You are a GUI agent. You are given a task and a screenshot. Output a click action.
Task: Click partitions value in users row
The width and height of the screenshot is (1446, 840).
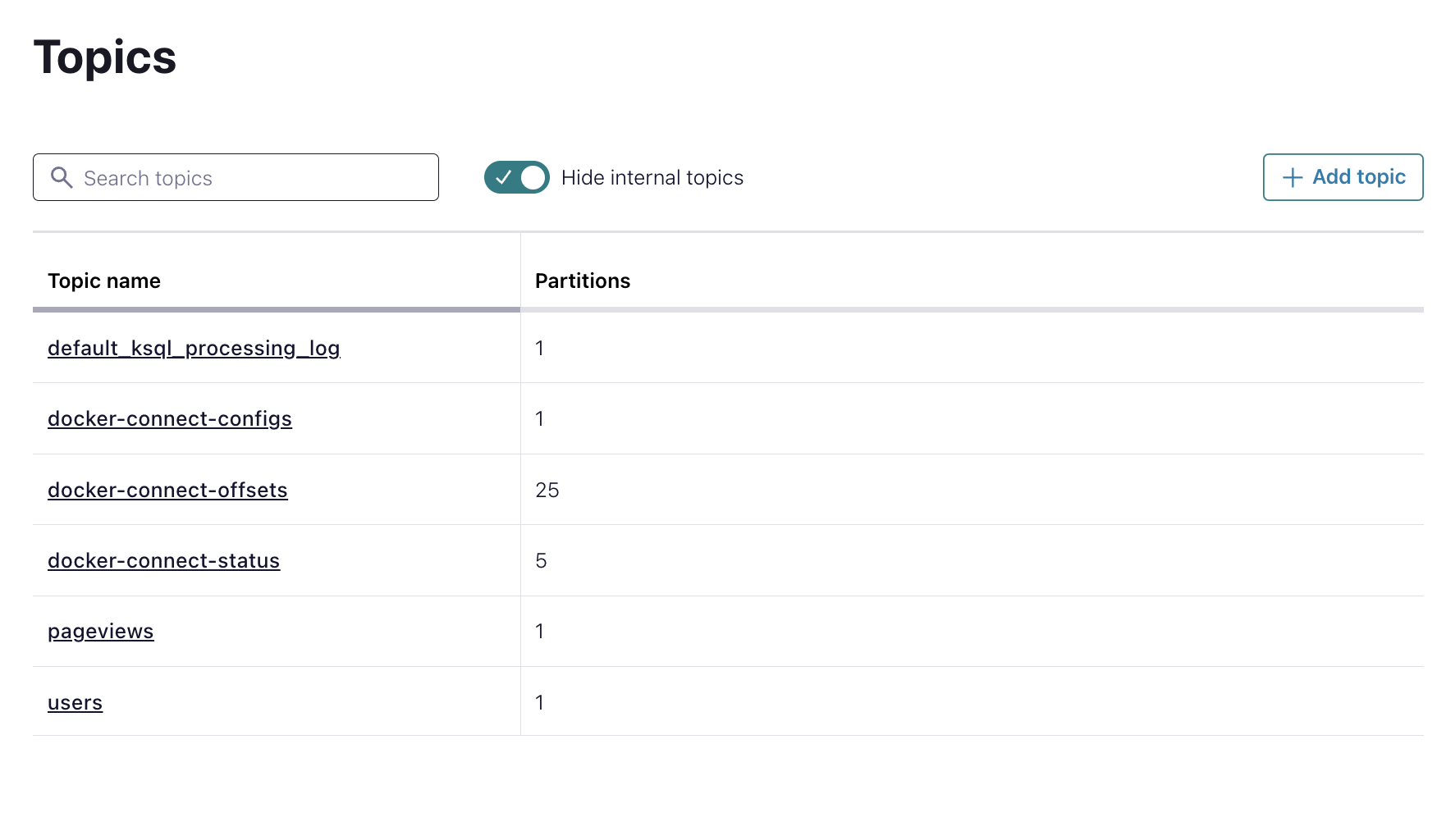pyautogui.click(x=540, y=702)
